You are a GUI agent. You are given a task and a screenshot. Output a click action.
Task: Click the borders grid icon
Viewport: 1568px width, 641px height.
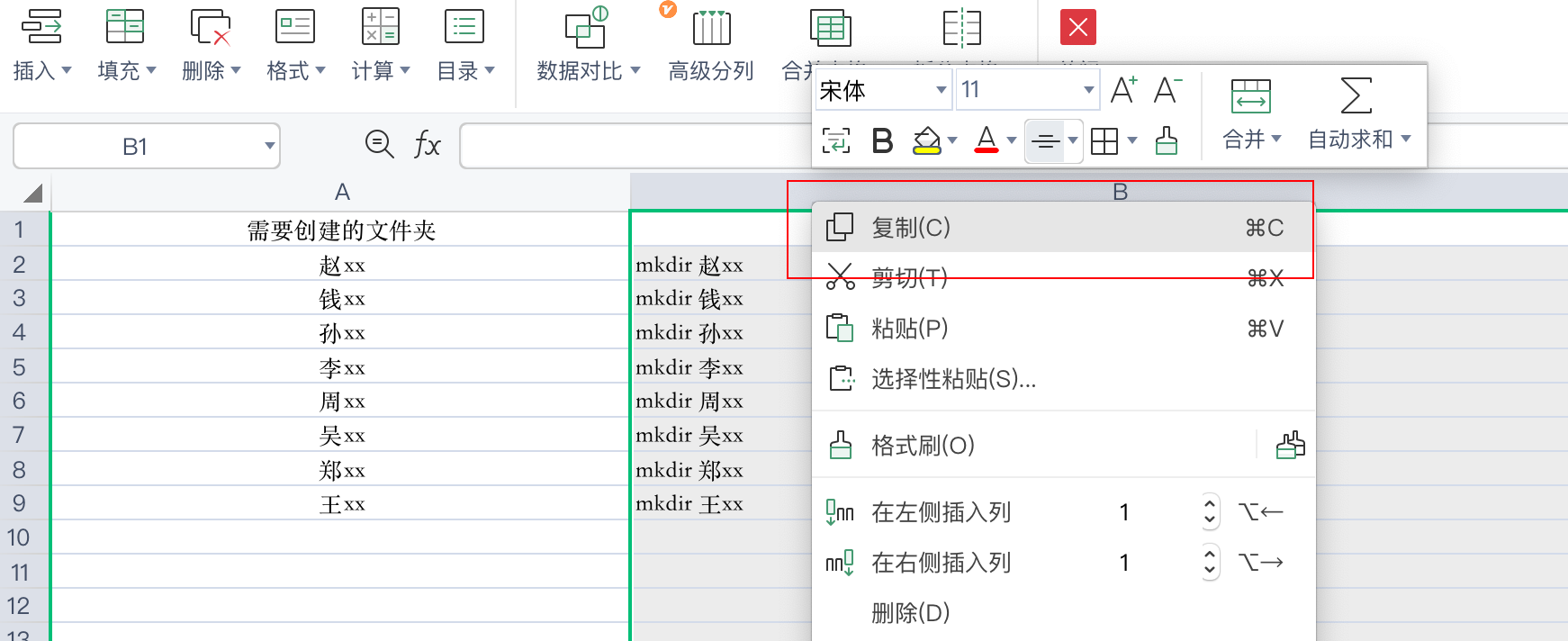tap(1104, 140)
